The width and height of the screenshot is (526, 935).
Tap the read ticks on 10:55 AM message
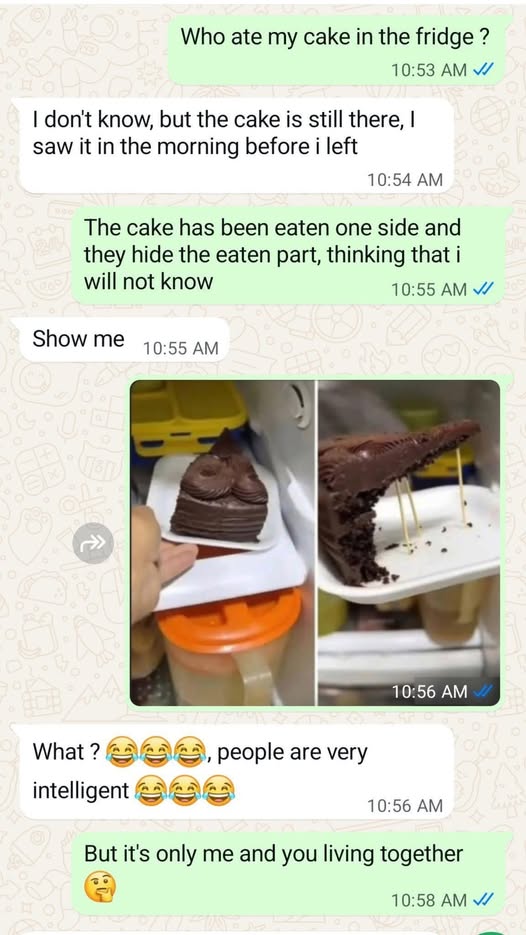coord(482,289)
